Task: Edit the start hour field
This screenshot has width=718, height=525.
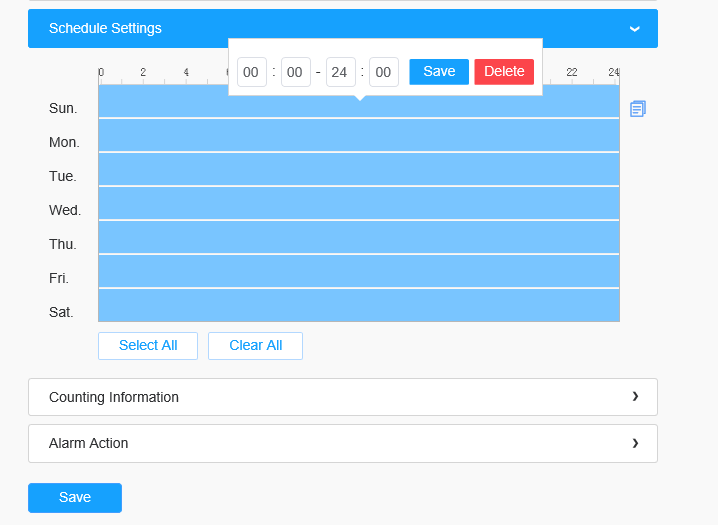Action: [x=252, y=72]
